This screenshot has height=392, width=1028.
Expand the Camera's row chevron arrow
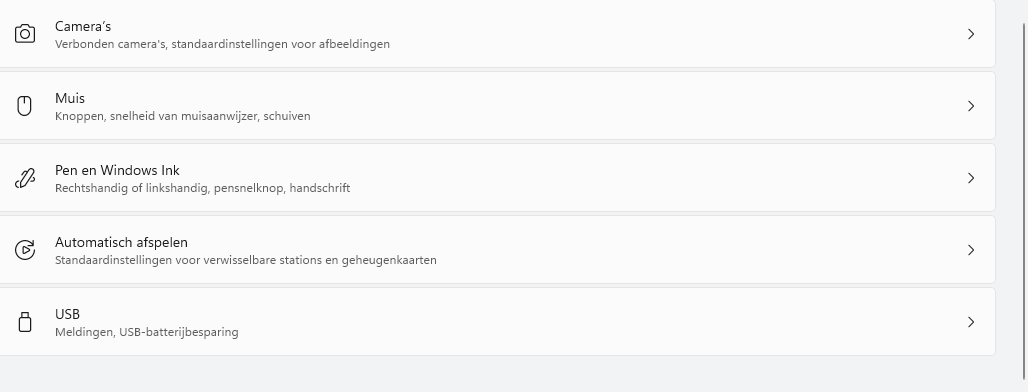click(x=971, y=34)
